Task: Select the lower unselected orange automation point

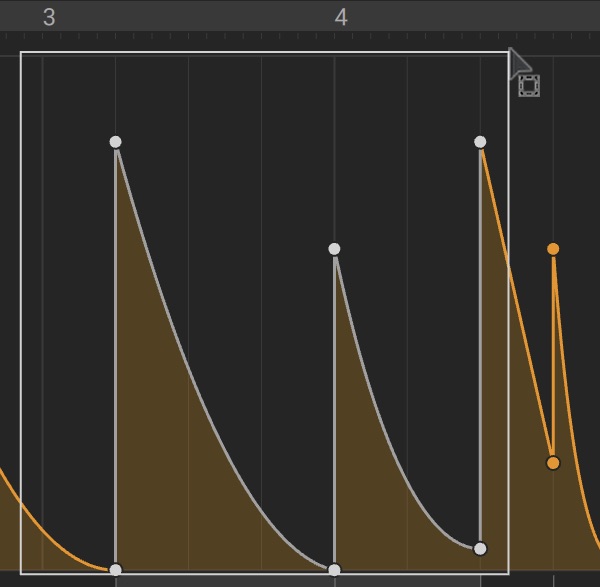Action: [x=553, y=463]
